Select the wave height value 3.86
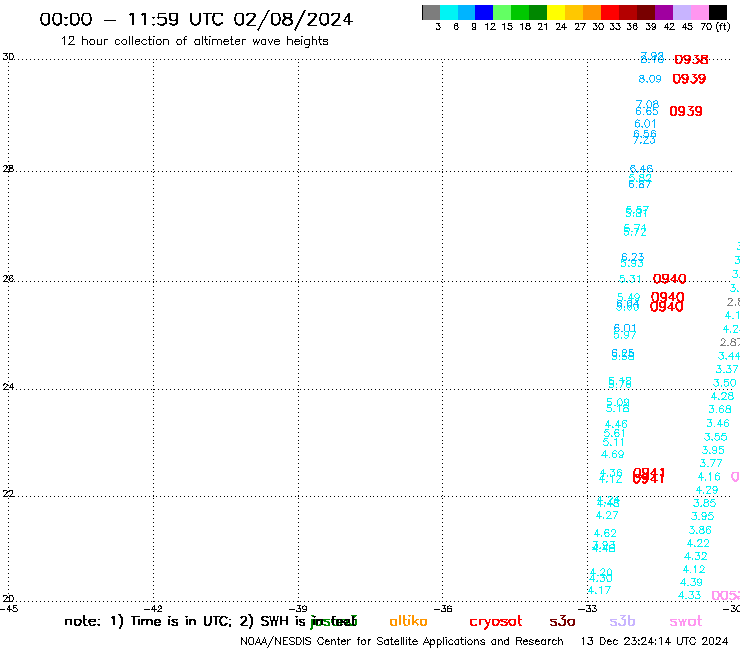This screenshot has width=740, height=650. click(x=700, y=530)
